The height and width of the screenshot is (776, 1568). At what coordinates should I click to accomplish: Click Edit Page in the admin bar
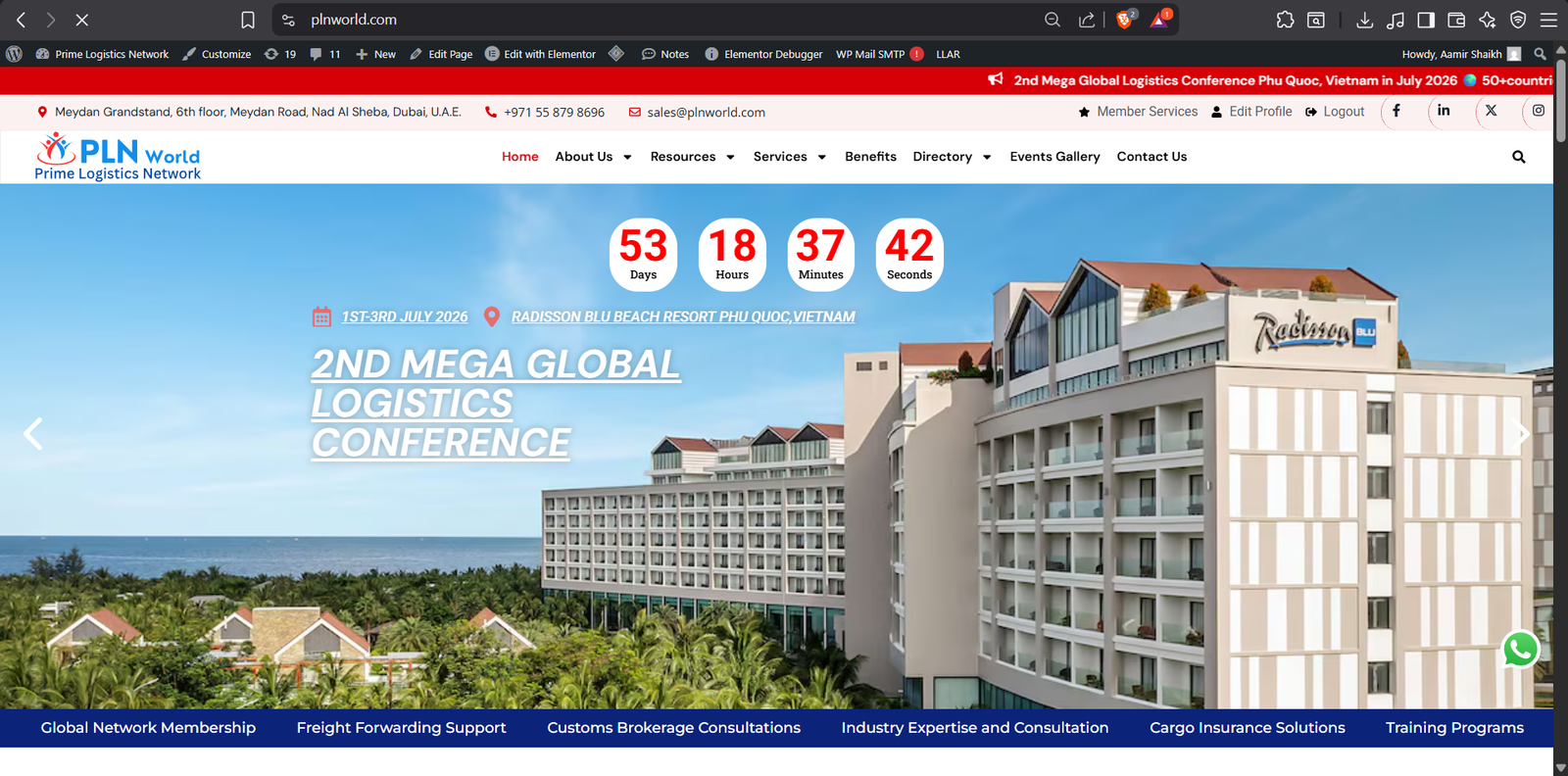coord(441,54)
